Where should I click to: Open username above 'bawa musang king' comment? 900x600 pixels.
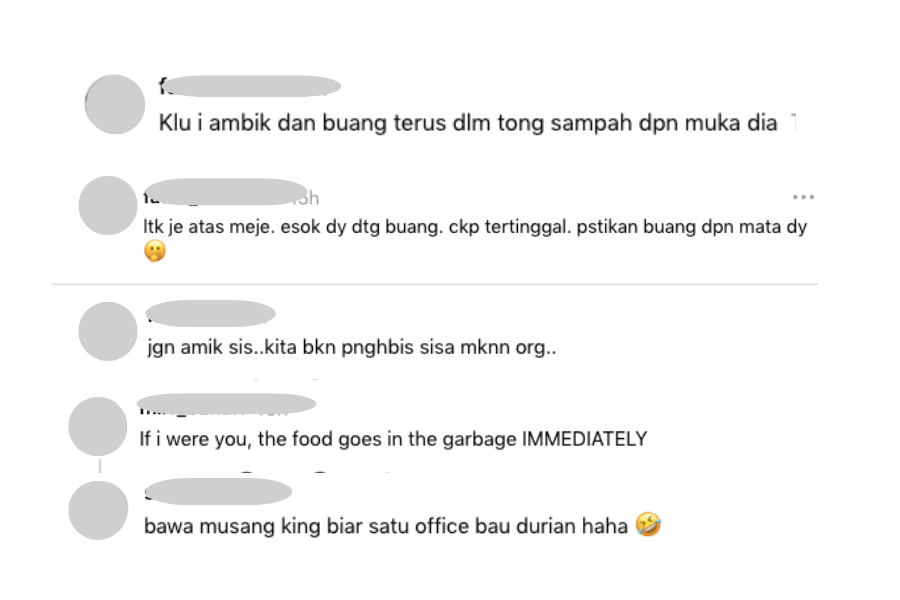[x=218, y=491]
